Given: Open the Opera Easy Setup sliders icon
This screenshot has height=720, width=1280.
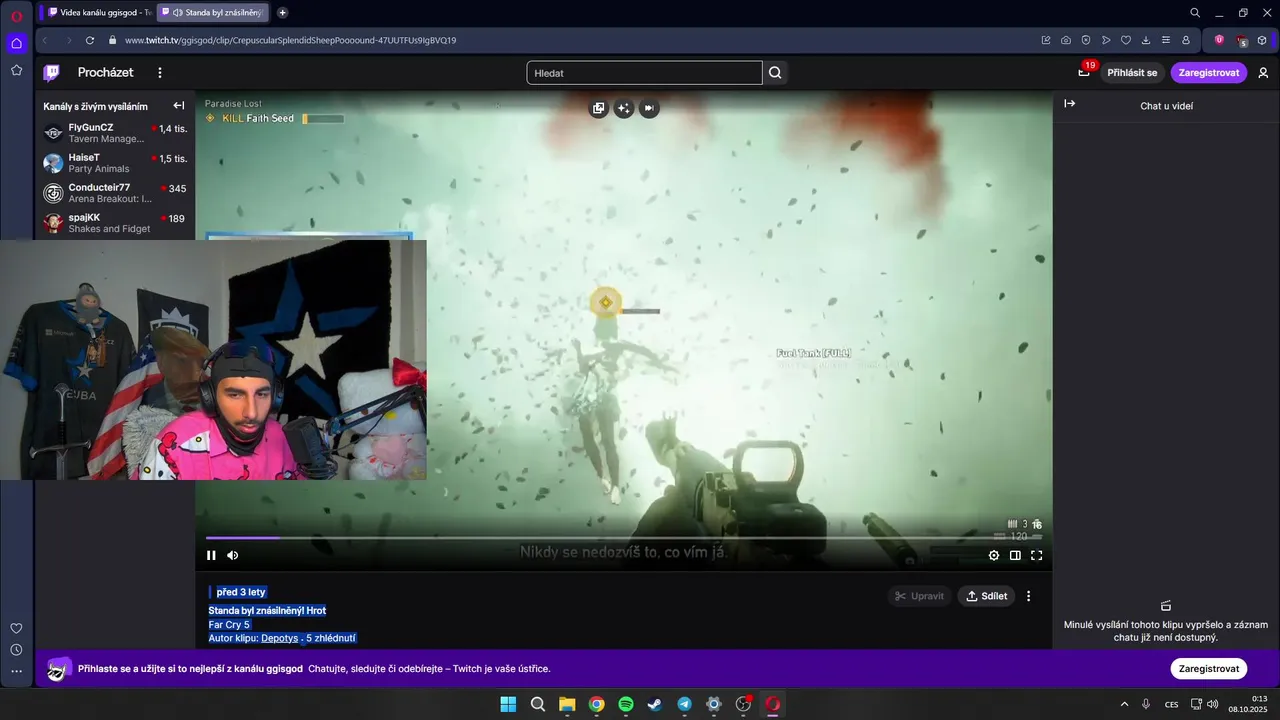Looking at the screenshot, I should click(1166, 40).
